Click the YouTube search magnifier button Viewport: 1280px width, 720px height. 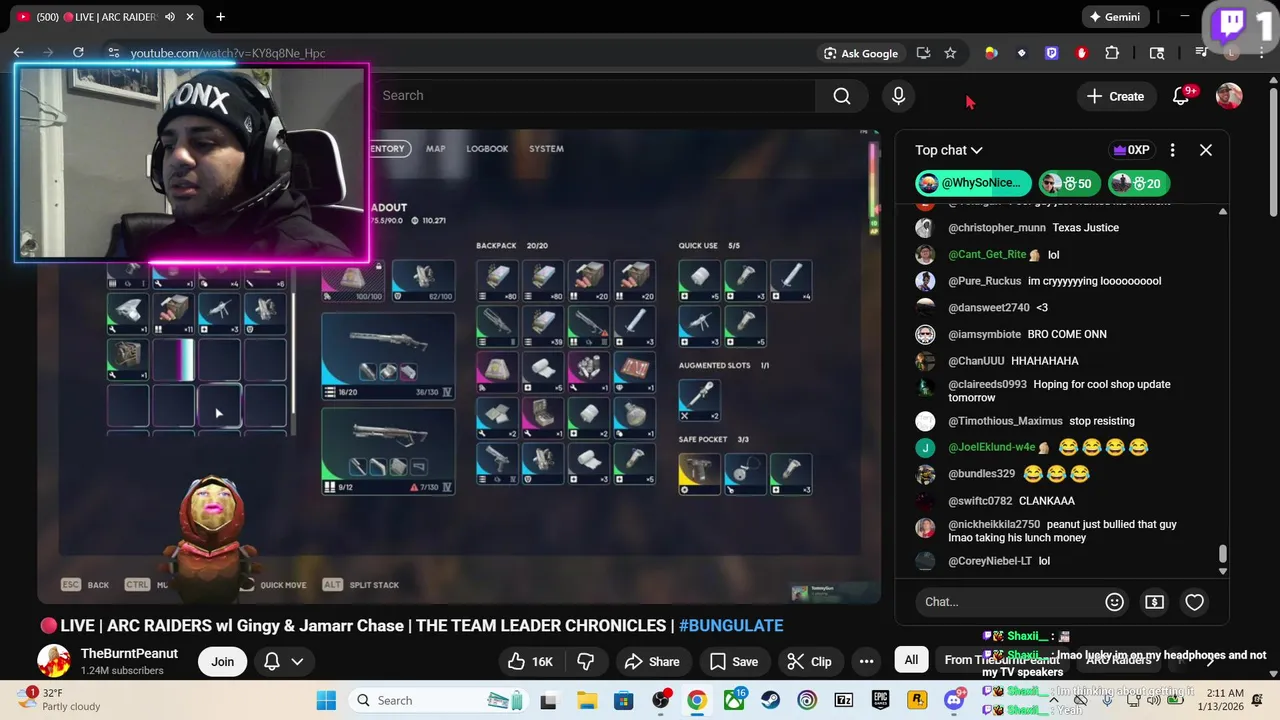[x=842, y=96]
